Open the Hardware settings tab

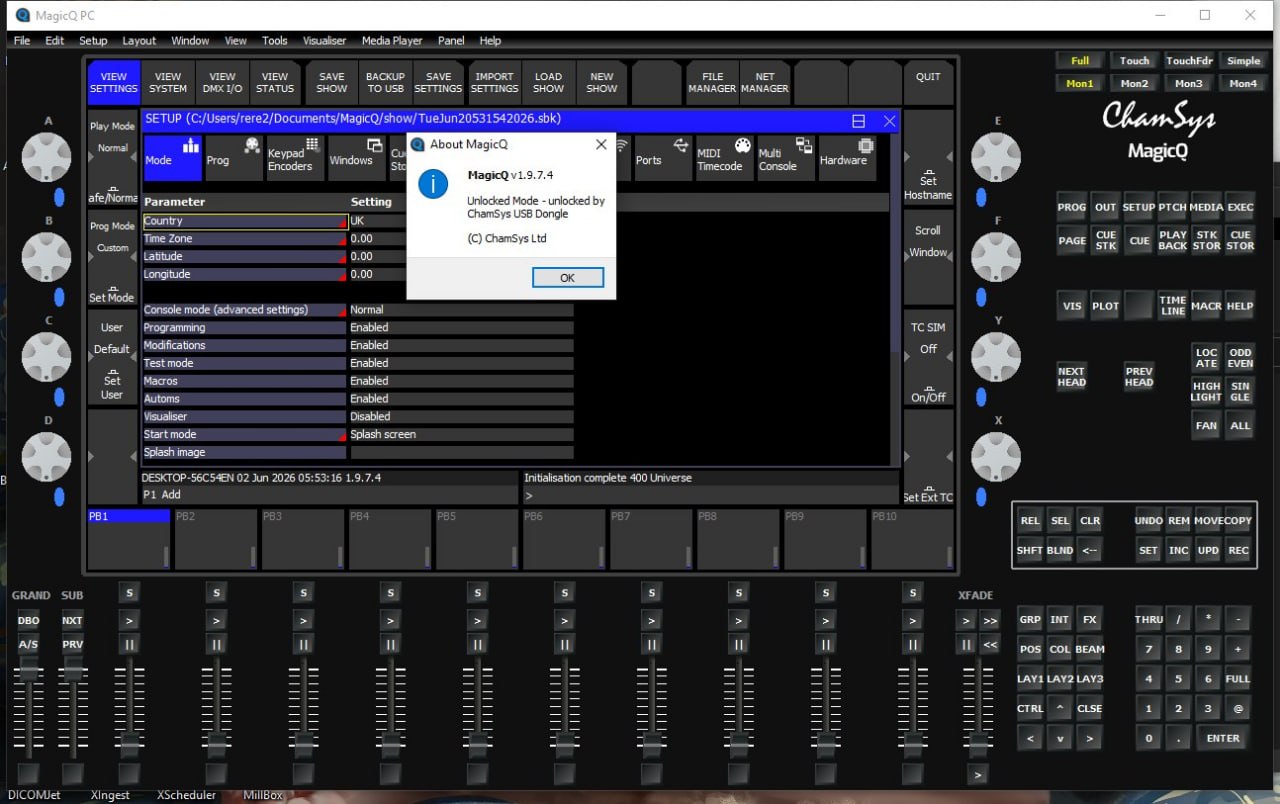(x=846, y=159)
